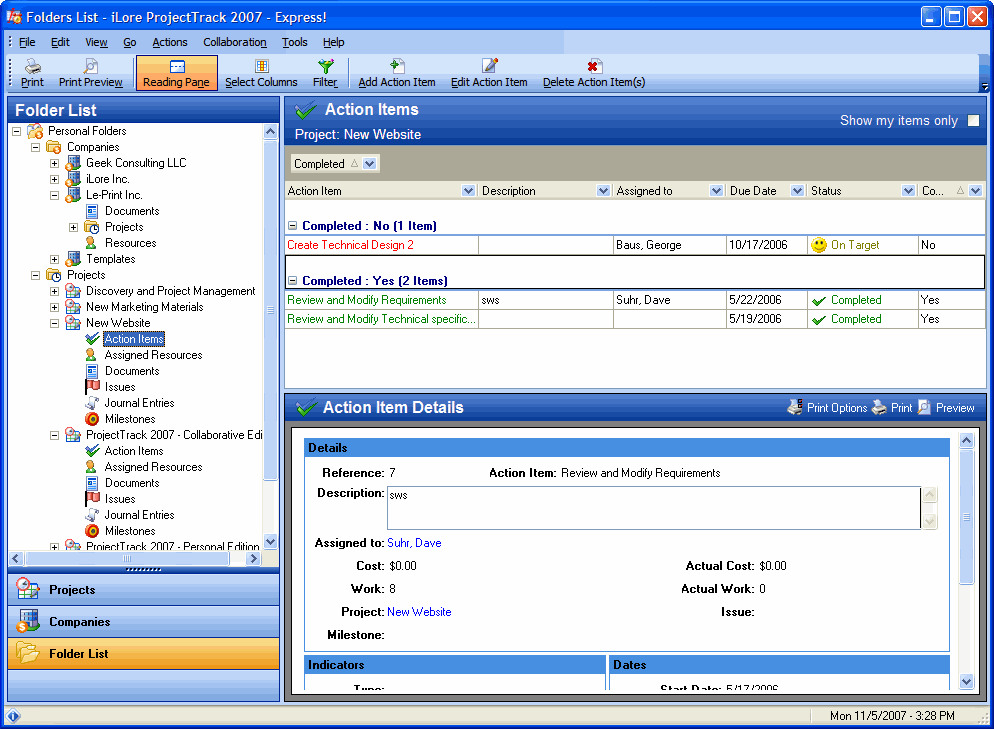Open Action Items under ProjectTrack 2007 Collaborative
Image resolution: width=994 pixels, height=729 pixels.
[x=134, y=451]
